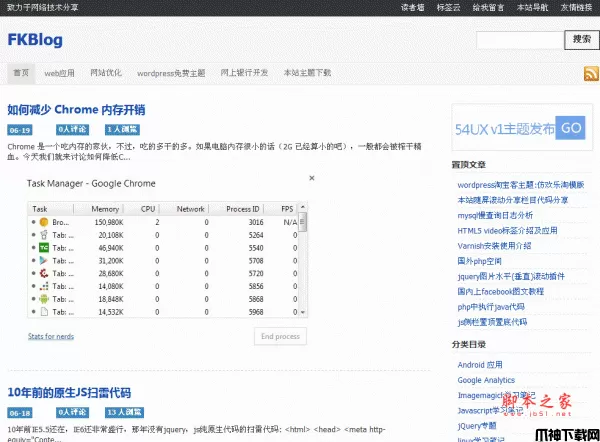Open the web应用 navigation tab
The image size is (600, 442).
[60, 73]
